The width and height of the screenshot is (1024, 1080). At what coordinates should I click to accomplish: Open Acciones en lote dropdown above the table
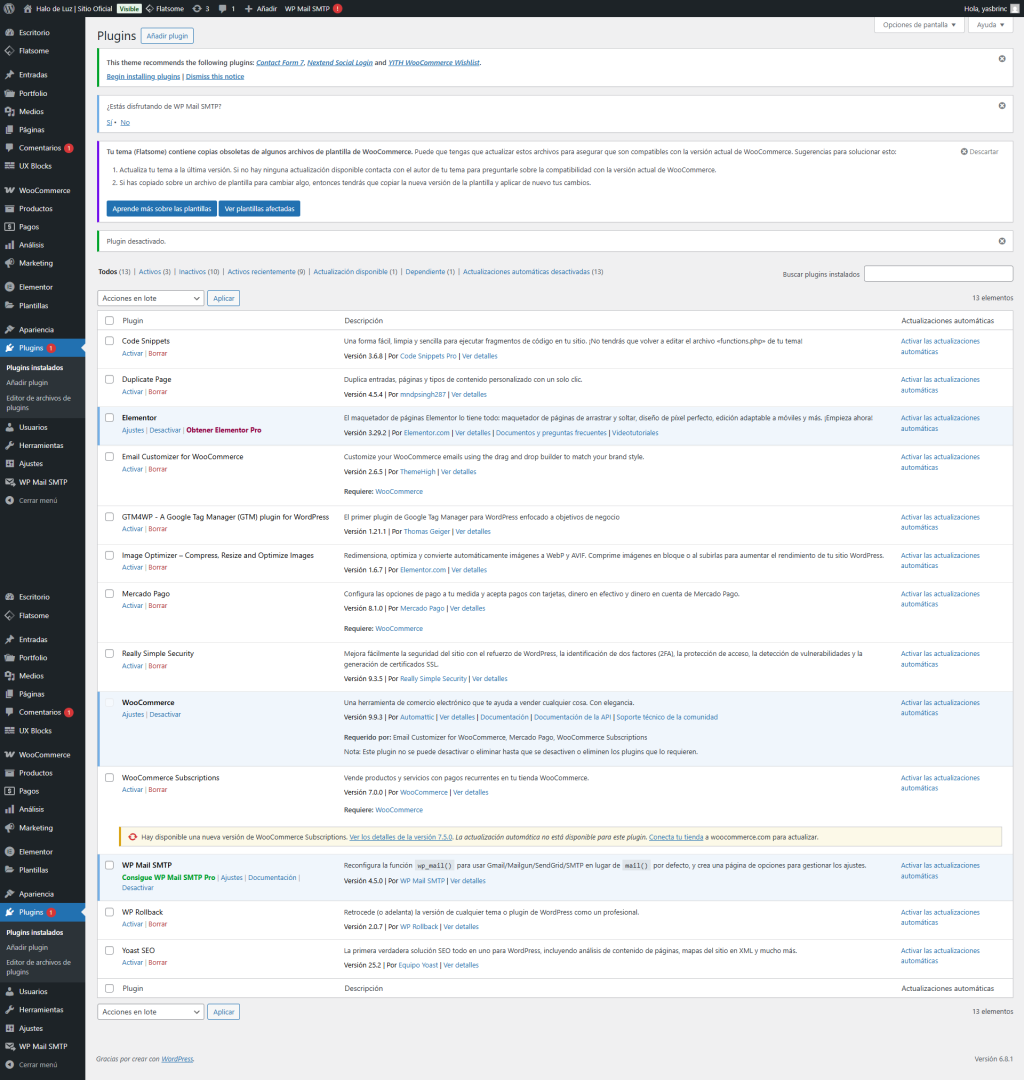click(x=151, y=298)
